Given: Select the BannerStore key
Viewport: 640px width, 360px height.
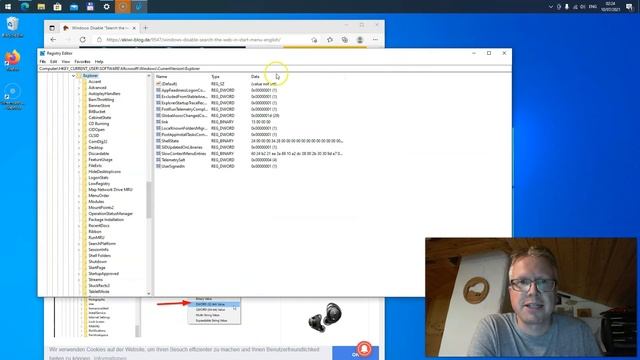Looking at the screenshot, I should (99, 106).
